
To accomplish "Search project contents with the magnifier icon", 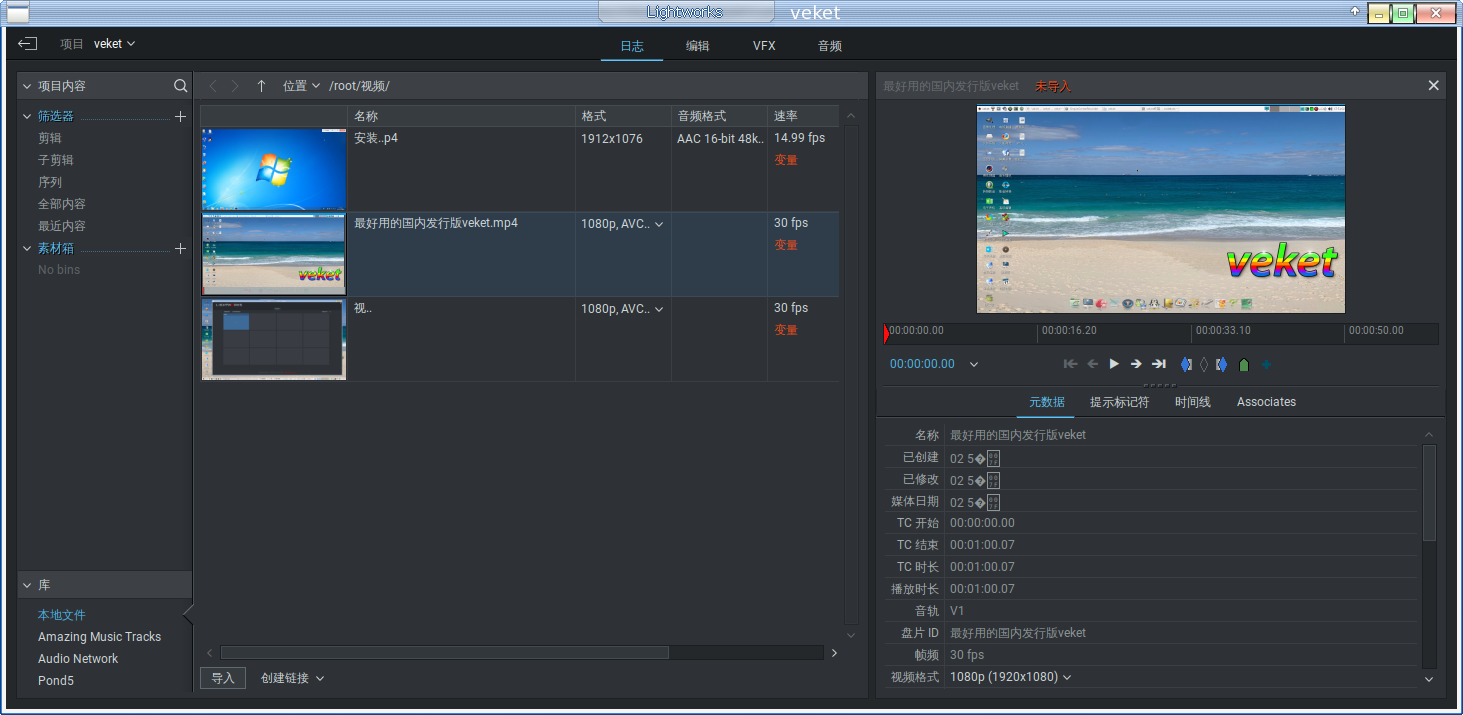I will (x=180, y=86).
